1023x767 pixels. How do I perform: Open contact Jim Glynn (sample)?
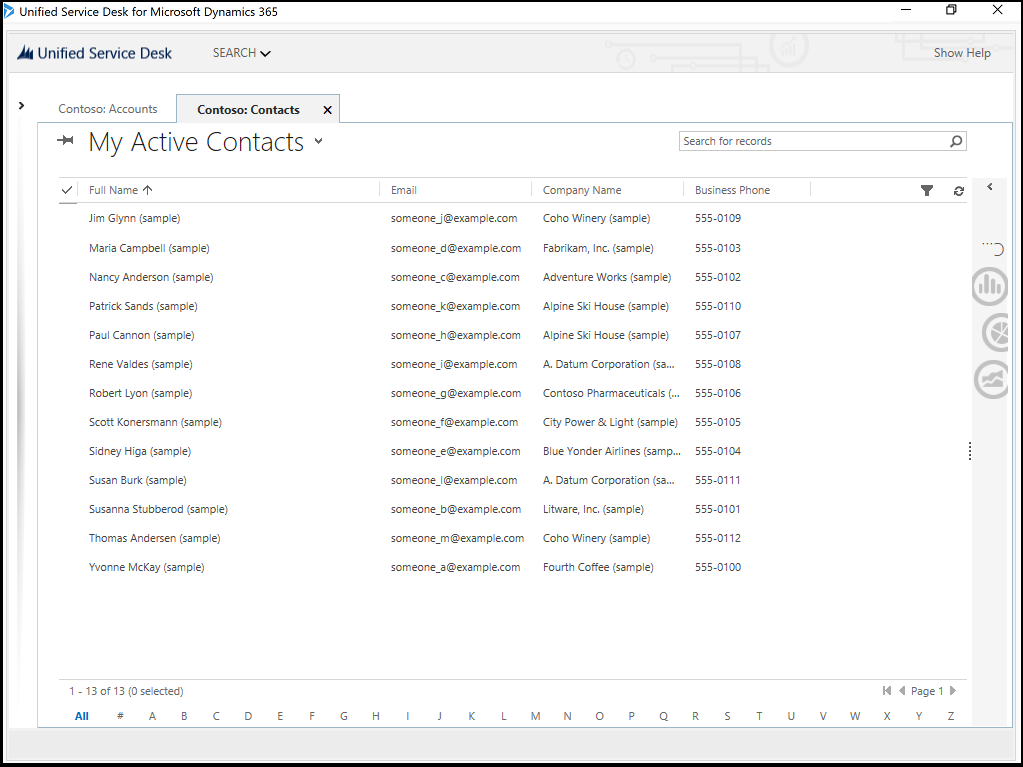click(x=134, y=218)
